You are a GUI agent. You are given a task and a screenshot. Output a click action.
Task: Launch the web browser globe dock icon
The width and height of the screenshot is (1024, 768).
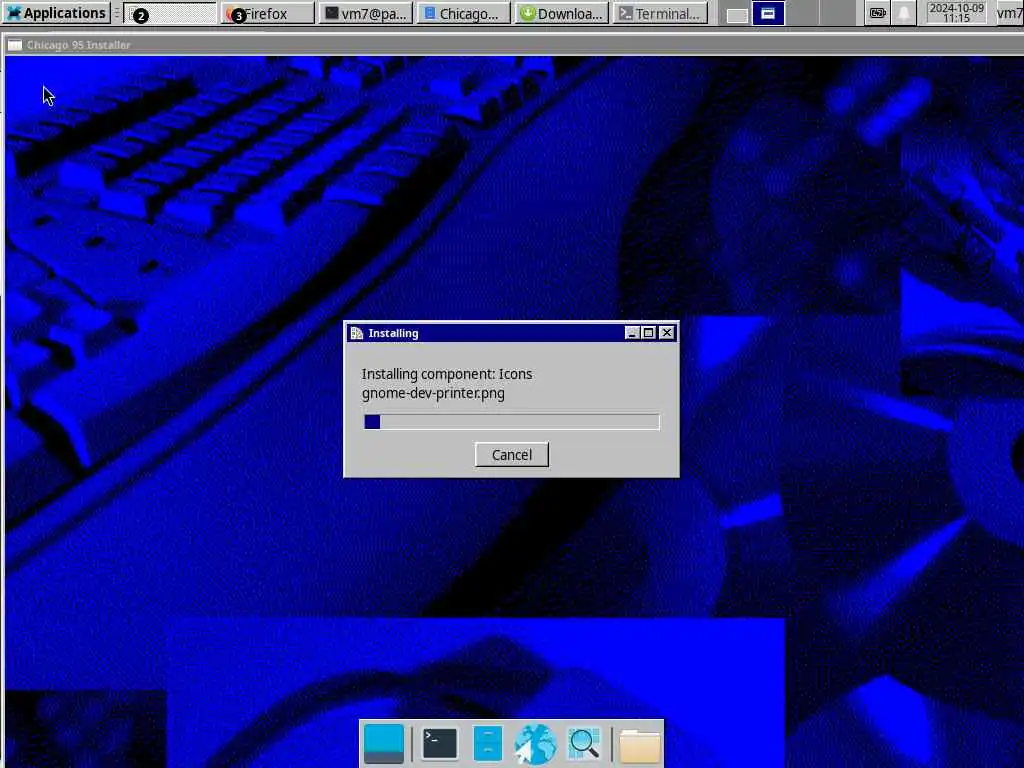tap(535, 744)
